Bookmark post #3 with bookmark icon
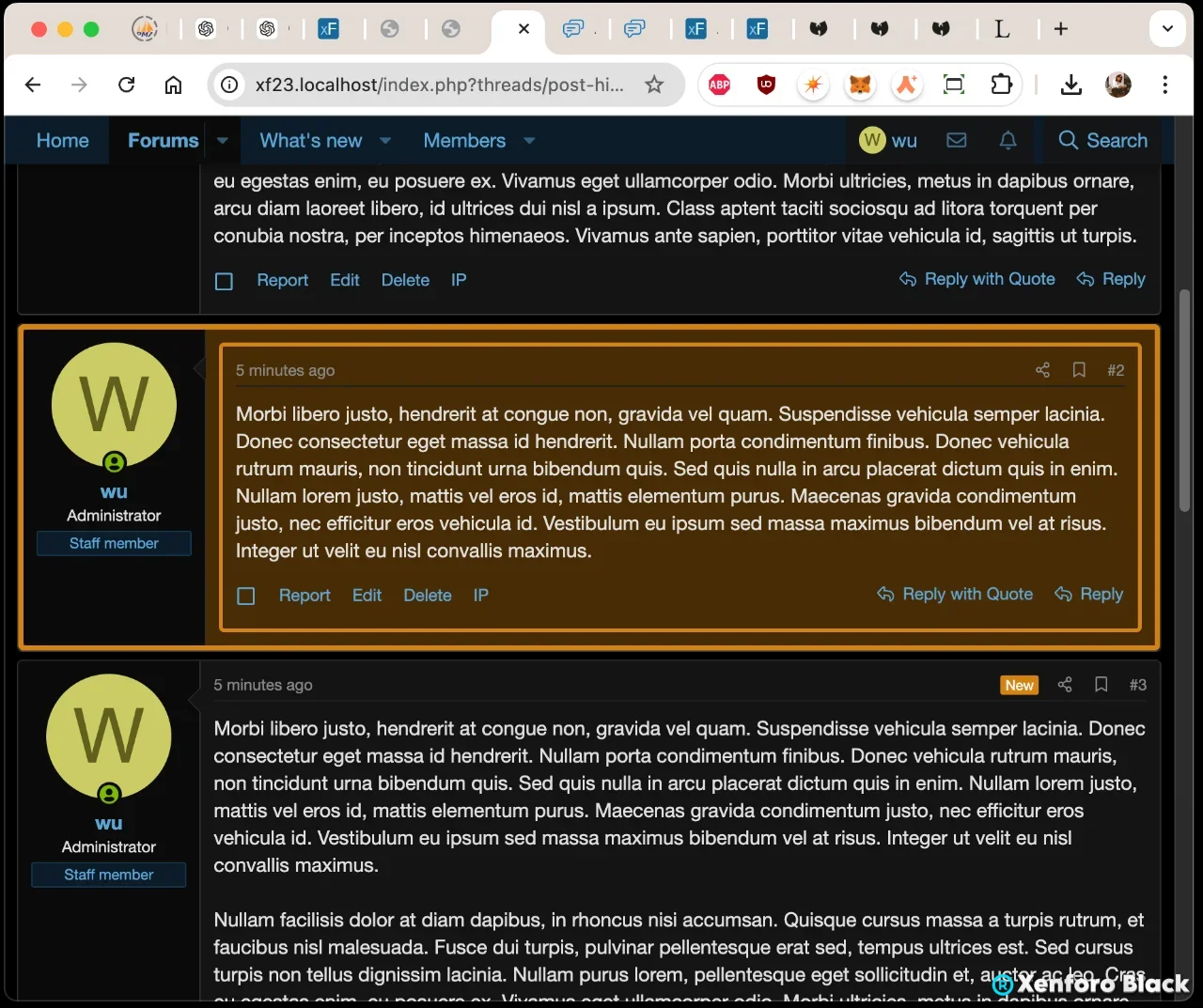The height and width of the screenshot is (1008, 1203). pyautogui.click(x=1101, y=685)
